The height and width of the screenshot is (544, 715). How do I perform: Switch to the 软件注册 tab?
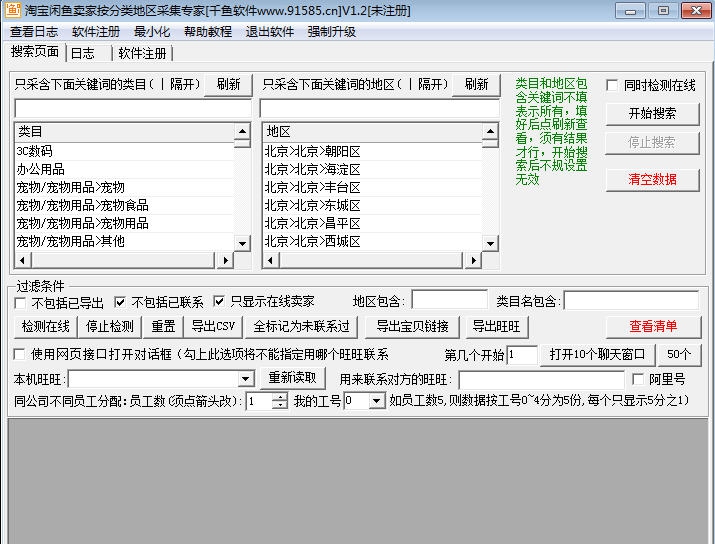point(142,53)
